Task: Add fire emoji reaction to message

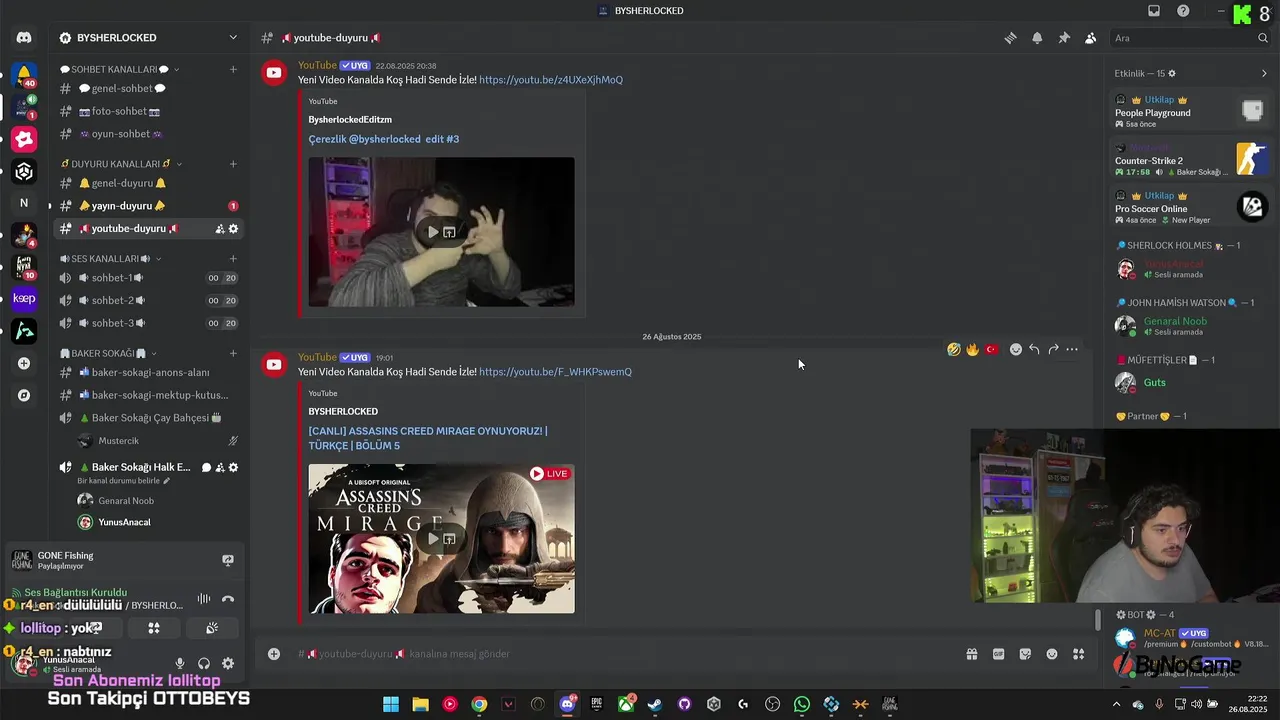Action: point(972,349)
